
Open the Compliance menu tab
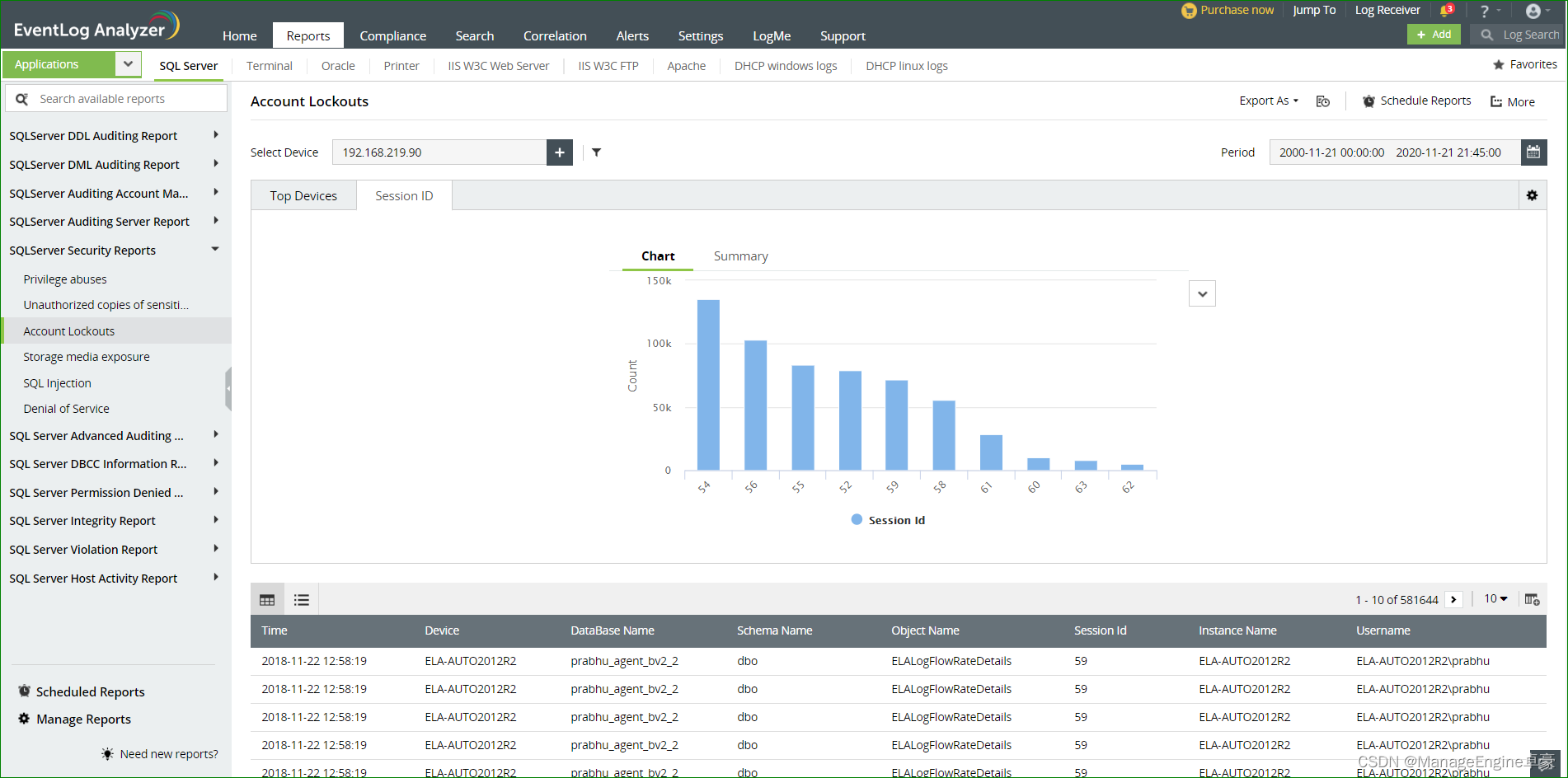[x=392, y=35]
